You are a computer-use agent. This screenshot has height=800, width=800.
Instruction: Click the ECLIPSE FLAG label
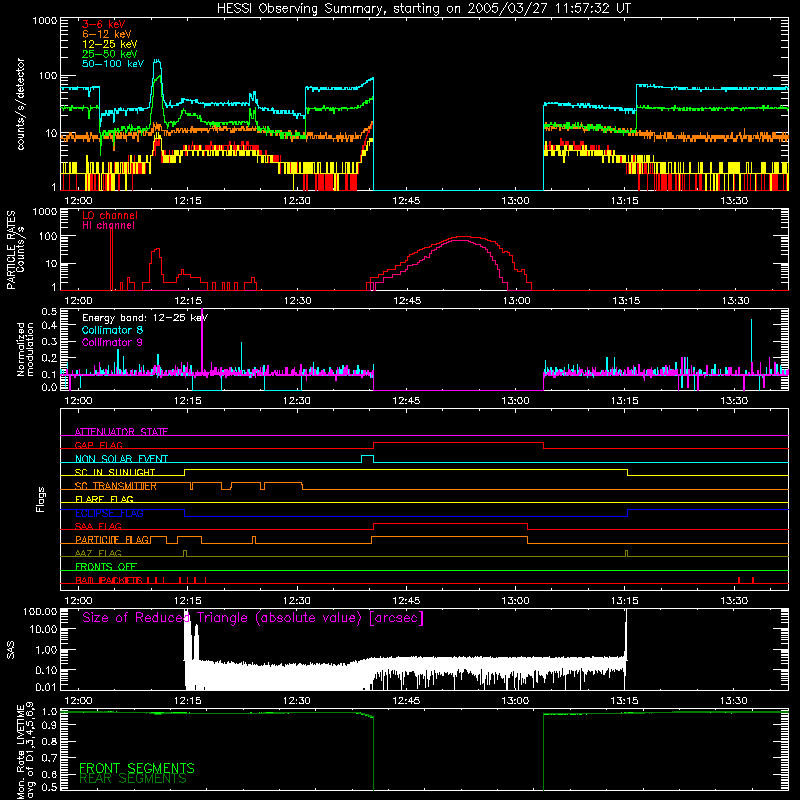click(x=109, y=513)
